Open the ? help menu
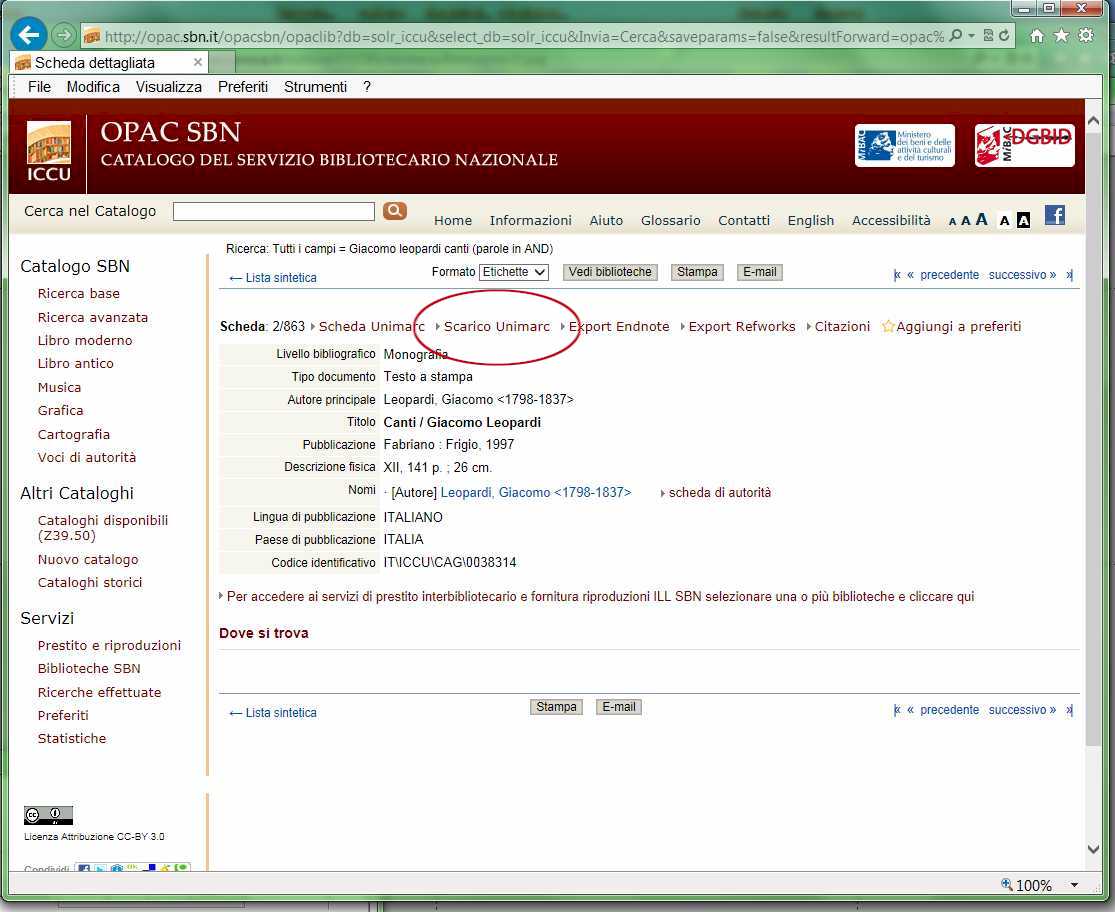Image resolution: width=1115 pixels, height=912 pixels. pyautogui.click(x=367, y=87)
